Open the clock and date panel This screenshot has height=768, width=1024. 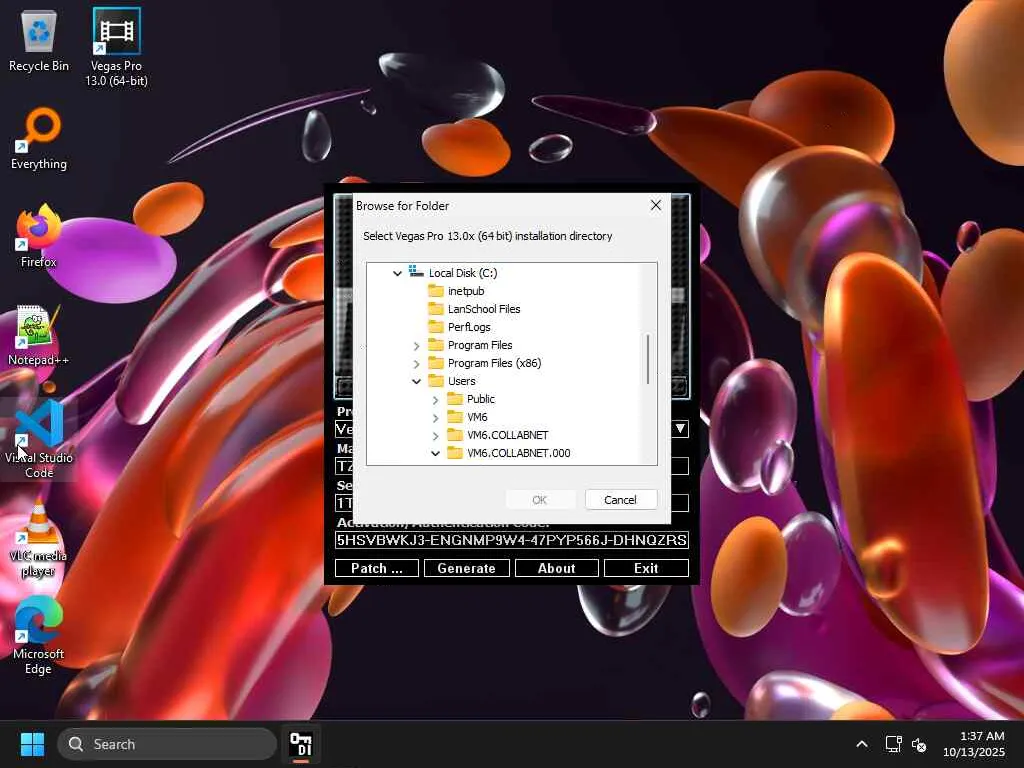coord(974,744)
